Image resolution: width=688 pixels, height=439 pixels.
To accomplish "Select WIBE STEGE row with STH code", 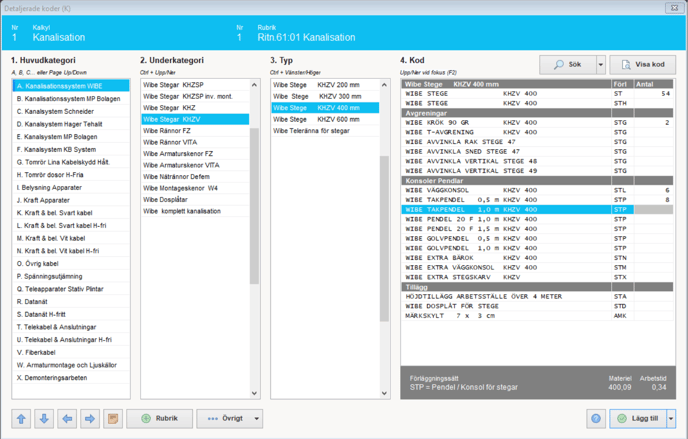I will pos(537,104).
